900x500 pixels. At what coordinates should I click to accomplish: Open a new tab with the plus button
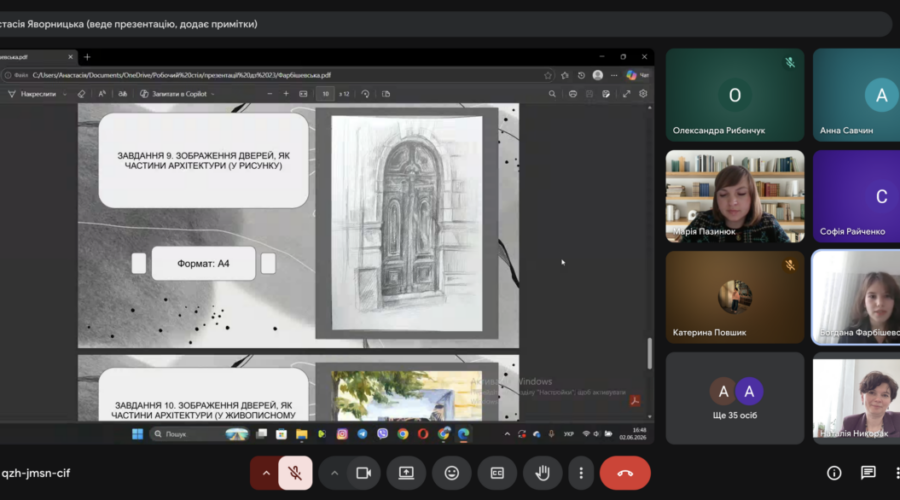[87, 57]
